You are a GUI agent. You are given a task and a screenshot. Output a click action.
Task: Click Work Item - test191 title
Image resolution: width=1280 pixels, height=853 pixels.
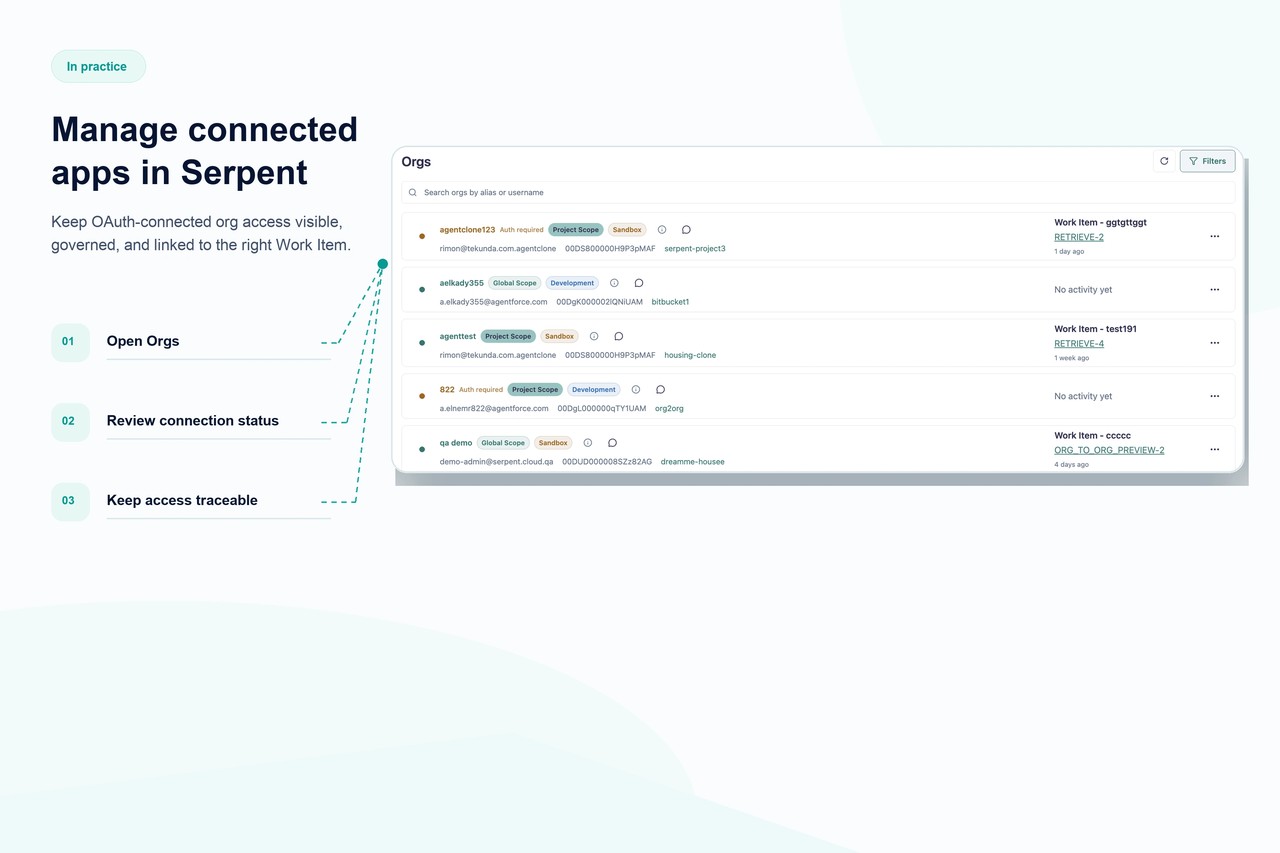tap(1095, 328)
